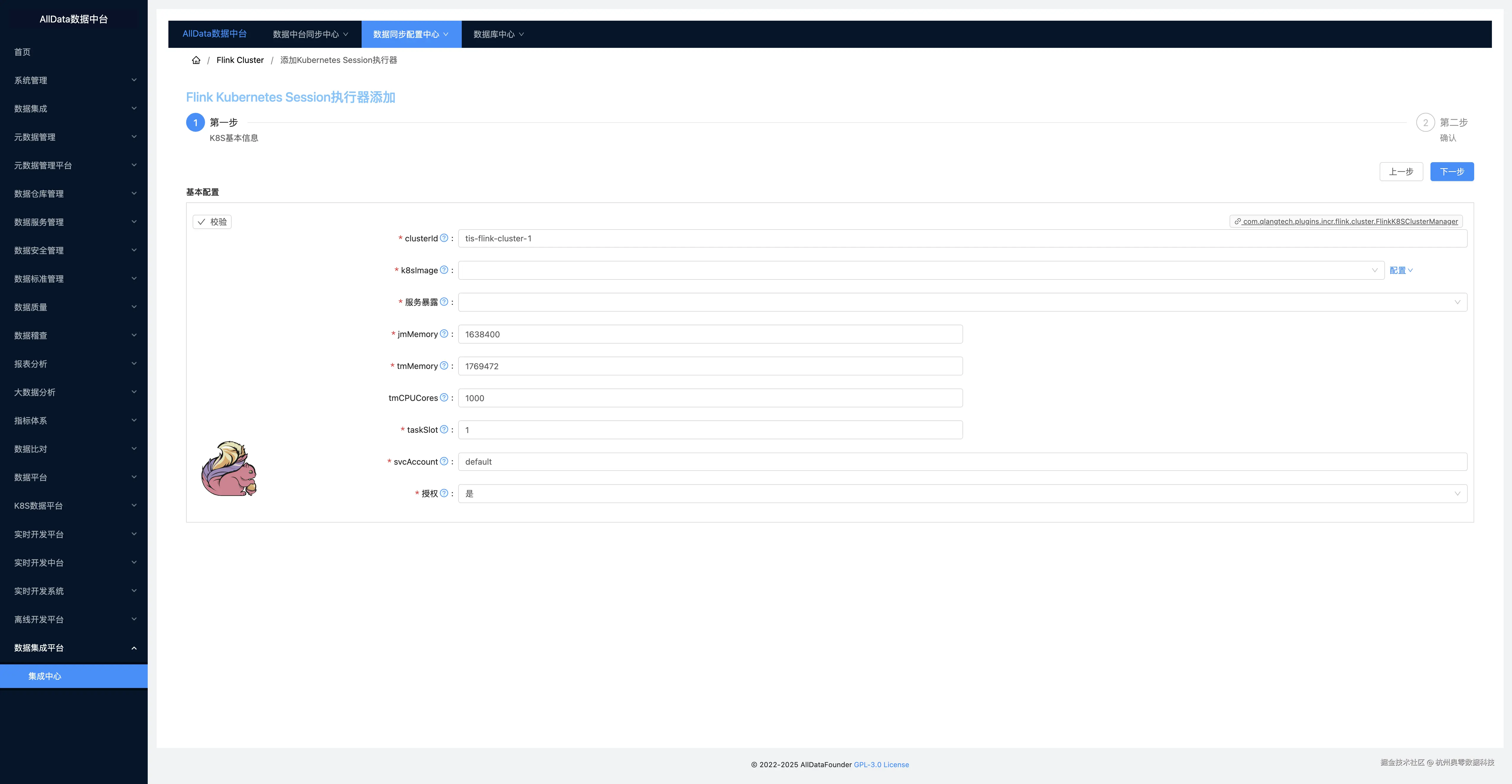Viewport: 1512px width, 784px height.
Task: Click the 下一步 button
Action: (1451, 171)
